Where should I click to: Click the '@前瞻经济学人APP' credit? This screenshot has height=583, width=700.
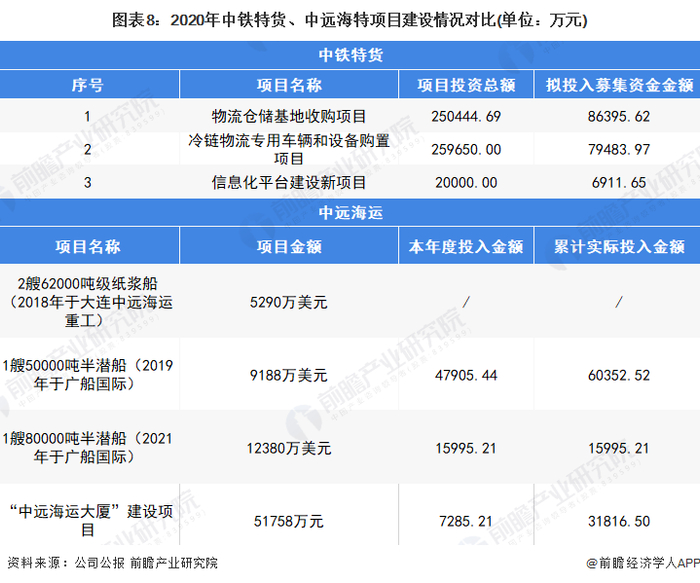[643, 562]
